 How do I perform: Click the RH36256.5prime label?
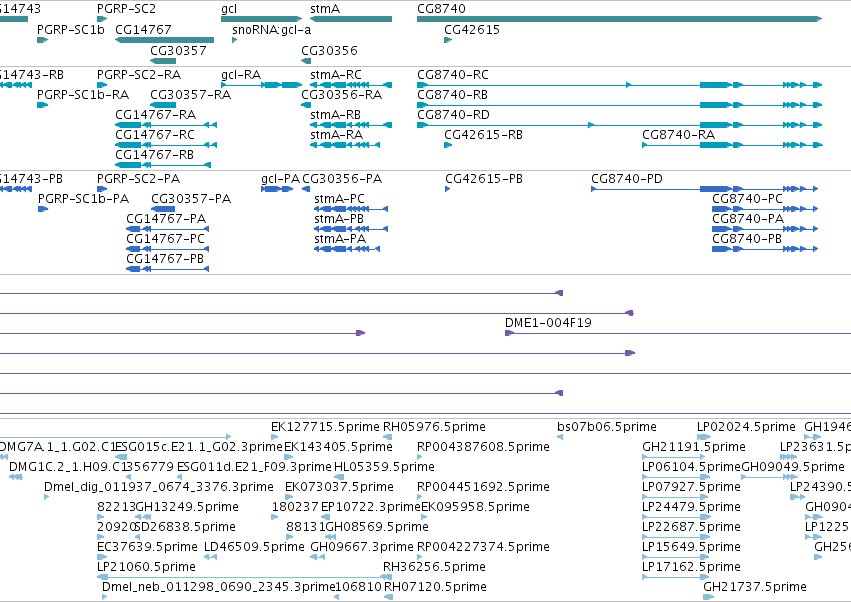click(434, 567)
